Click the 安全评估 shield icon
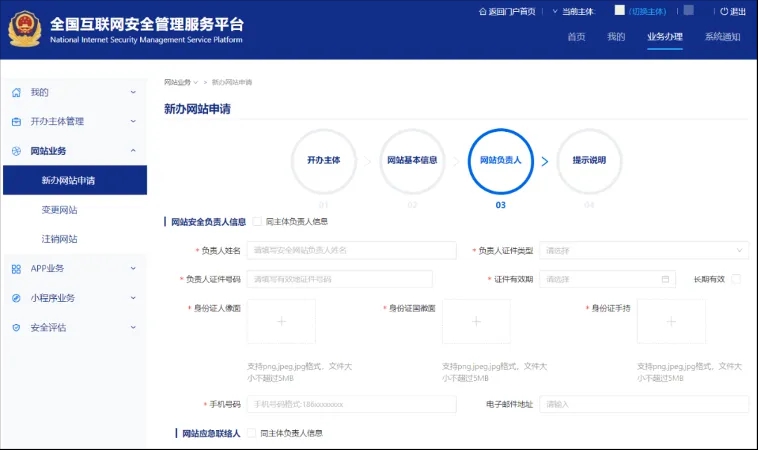The height and width of the screenshot is (450, 758). point(16,327)
